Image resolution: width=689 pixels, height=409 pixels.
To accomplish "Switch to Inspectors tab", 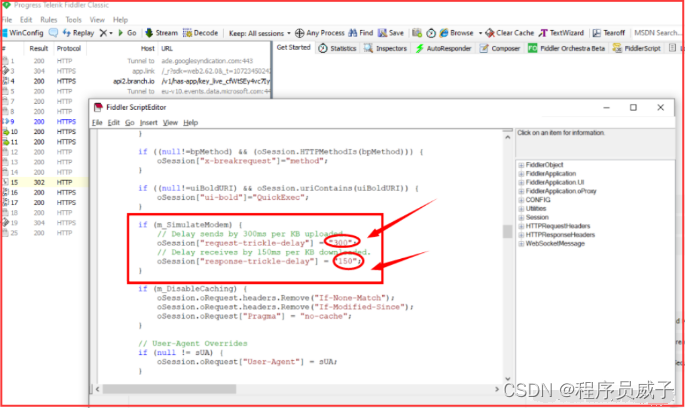I will point(385,48).
